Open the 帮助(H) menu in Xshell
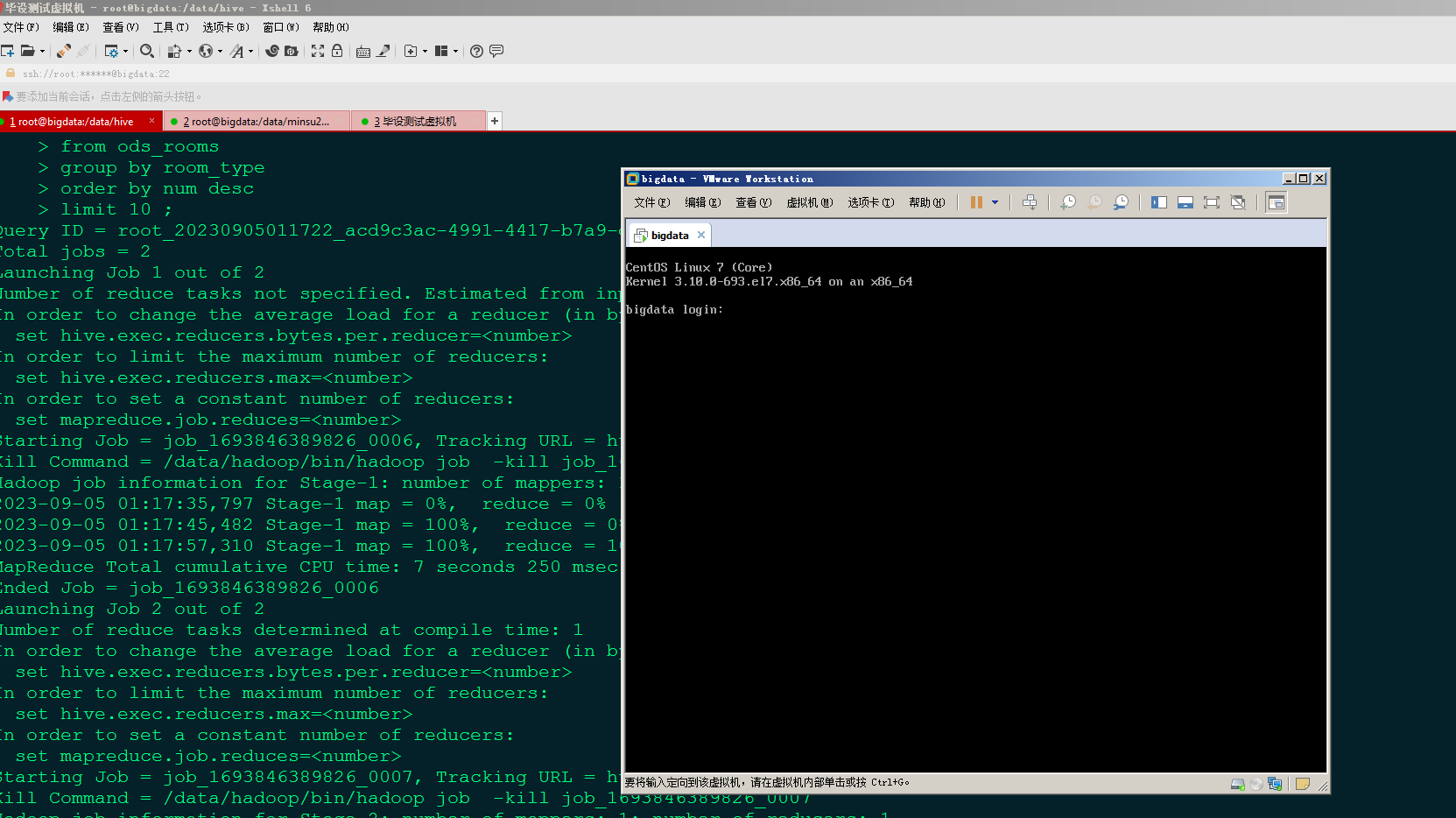Screen dimensions: 1456x818 (331, 27)
